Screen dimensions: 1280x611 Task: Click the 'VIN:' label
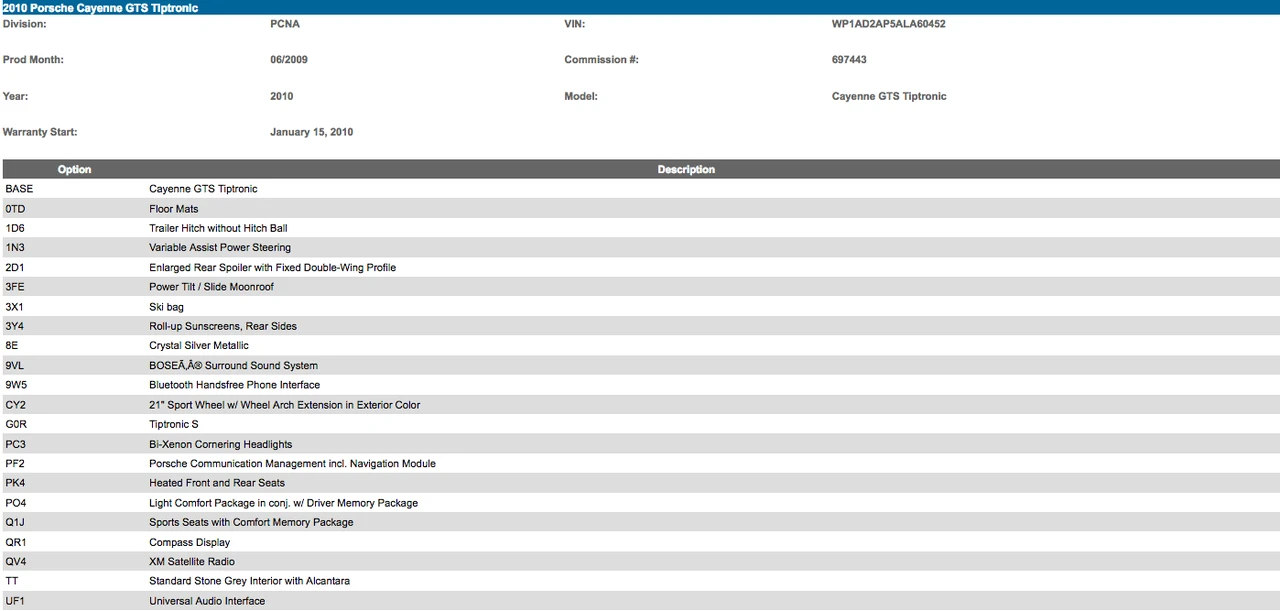point(575,24)
